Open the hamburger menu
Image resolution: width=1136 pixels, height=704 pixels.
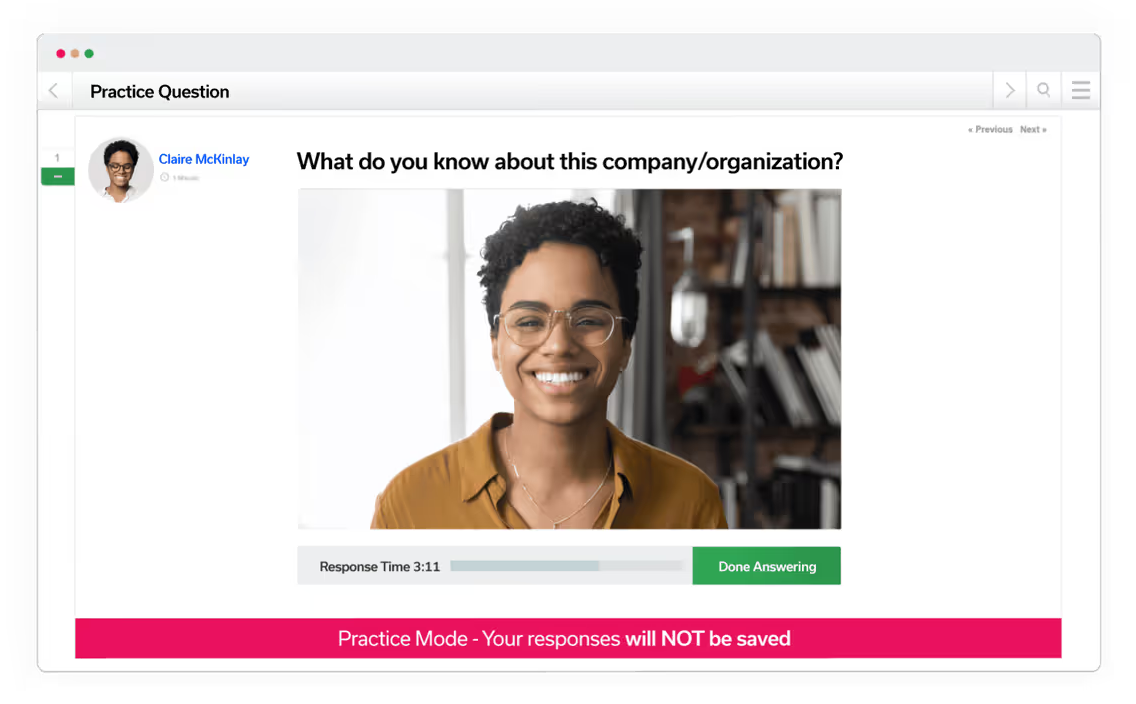tap(1081, 91)
